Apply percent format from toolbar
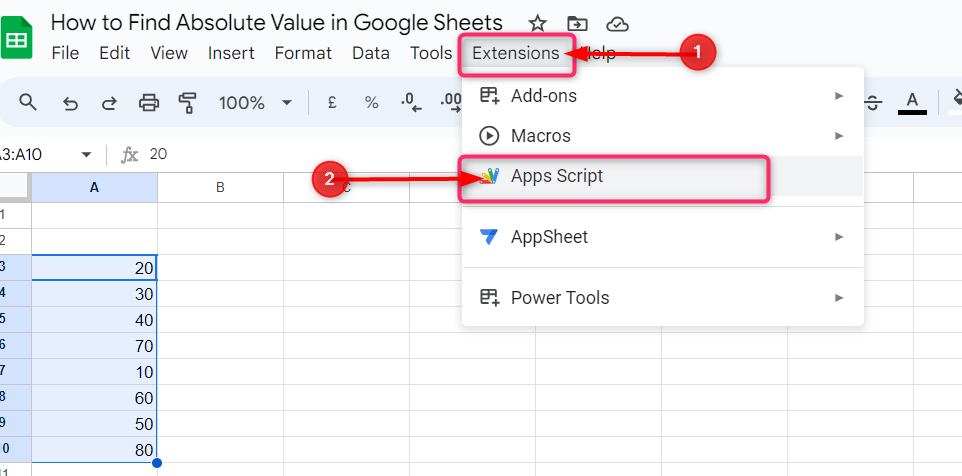 pyautogui.click(x=371, y=102)
